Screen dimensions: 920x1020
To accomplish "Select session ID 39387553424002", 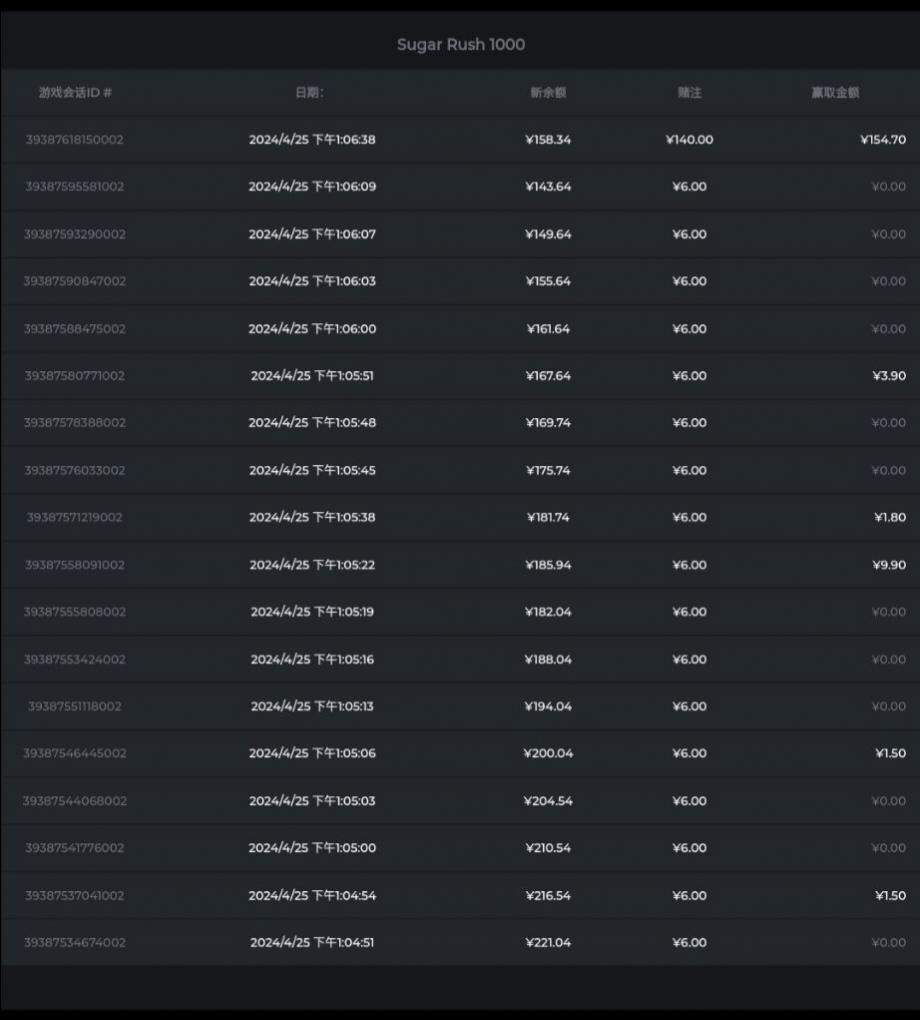I will tap(75, 659).
